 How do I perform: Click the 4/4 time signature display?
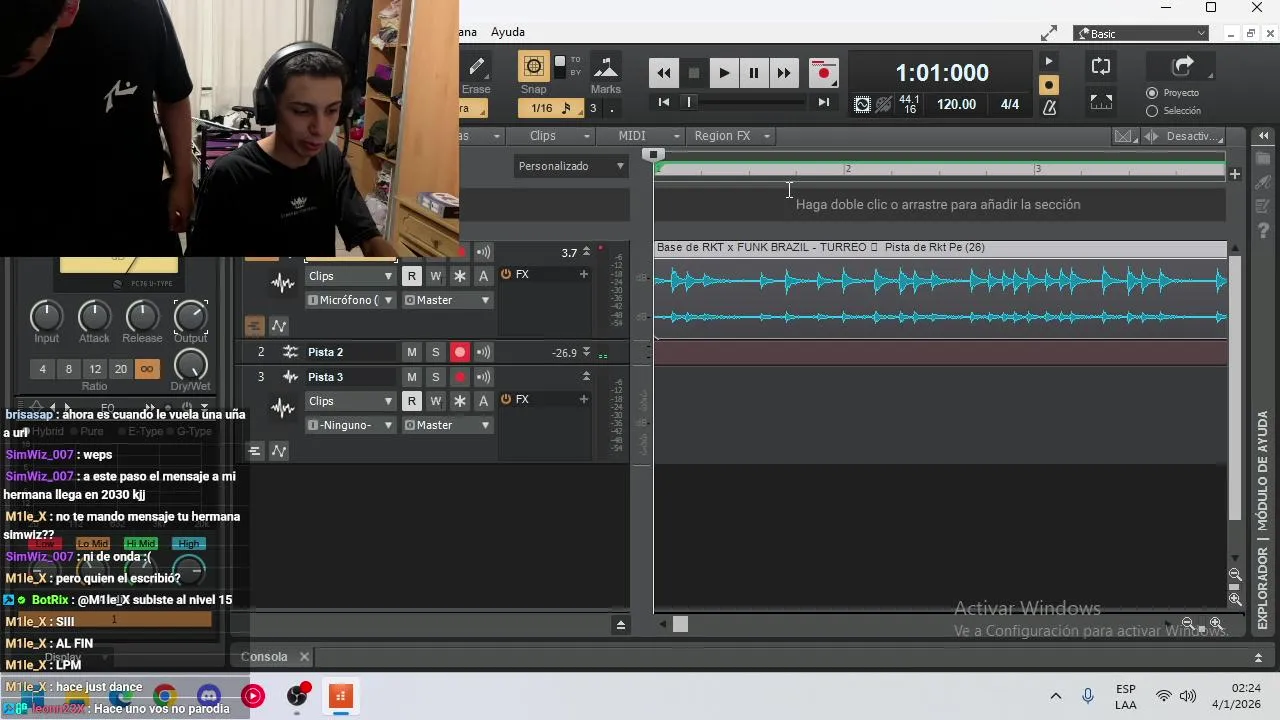point(1010,104)
